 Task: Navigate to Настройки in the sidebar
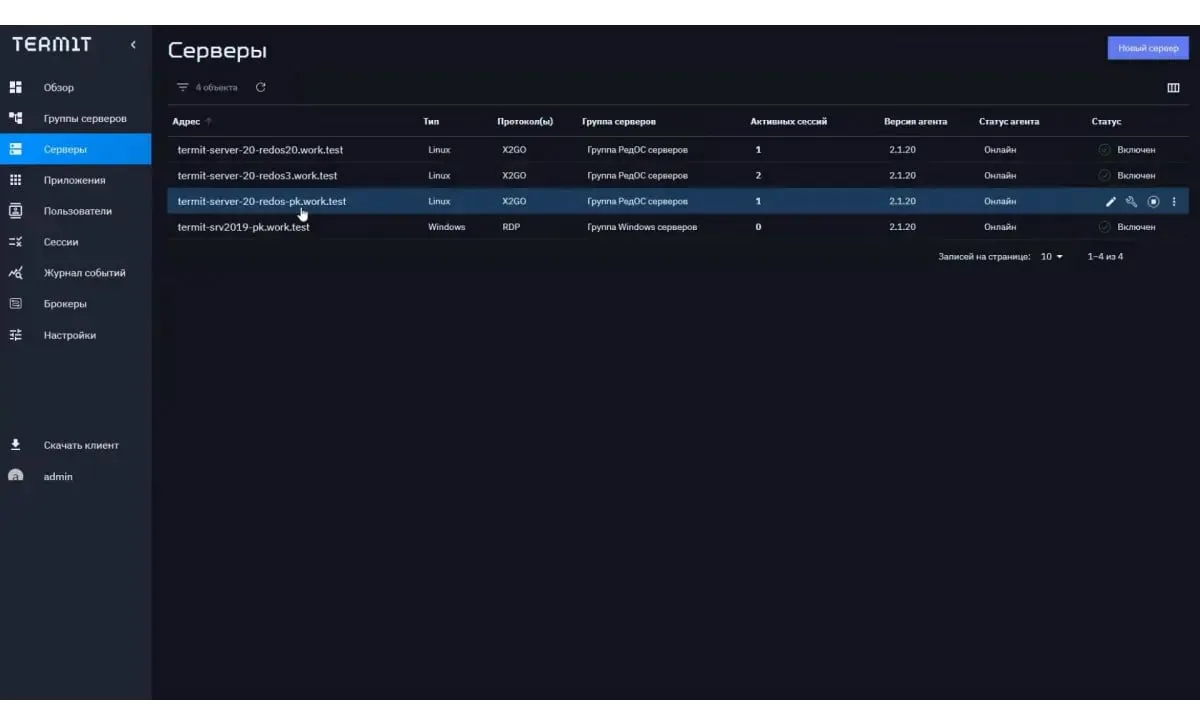(x=69, y=336)
